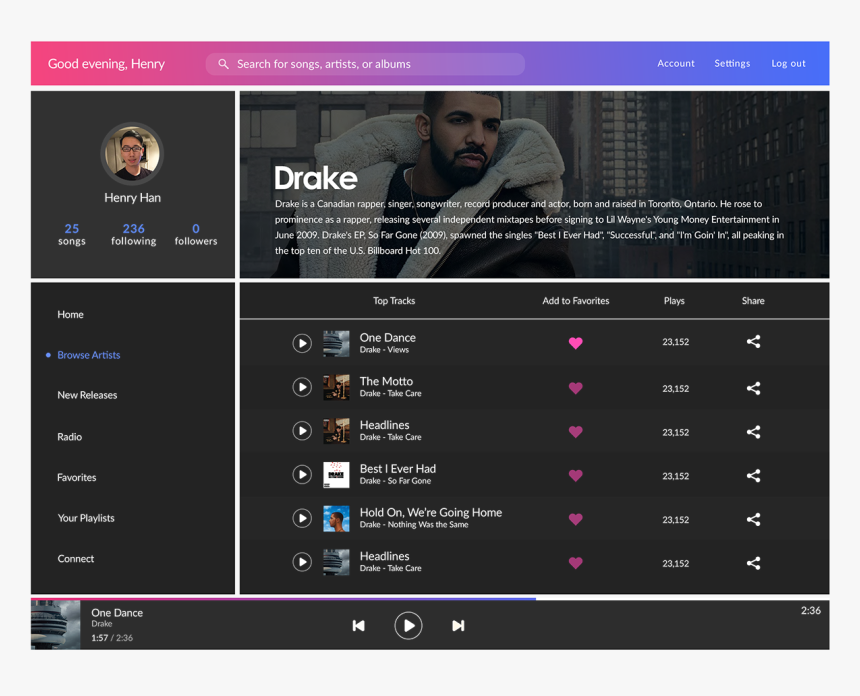The image size is (860, 696).
Task: Click the 'Good evening, Henry' greeting
Action: (106, 64)
